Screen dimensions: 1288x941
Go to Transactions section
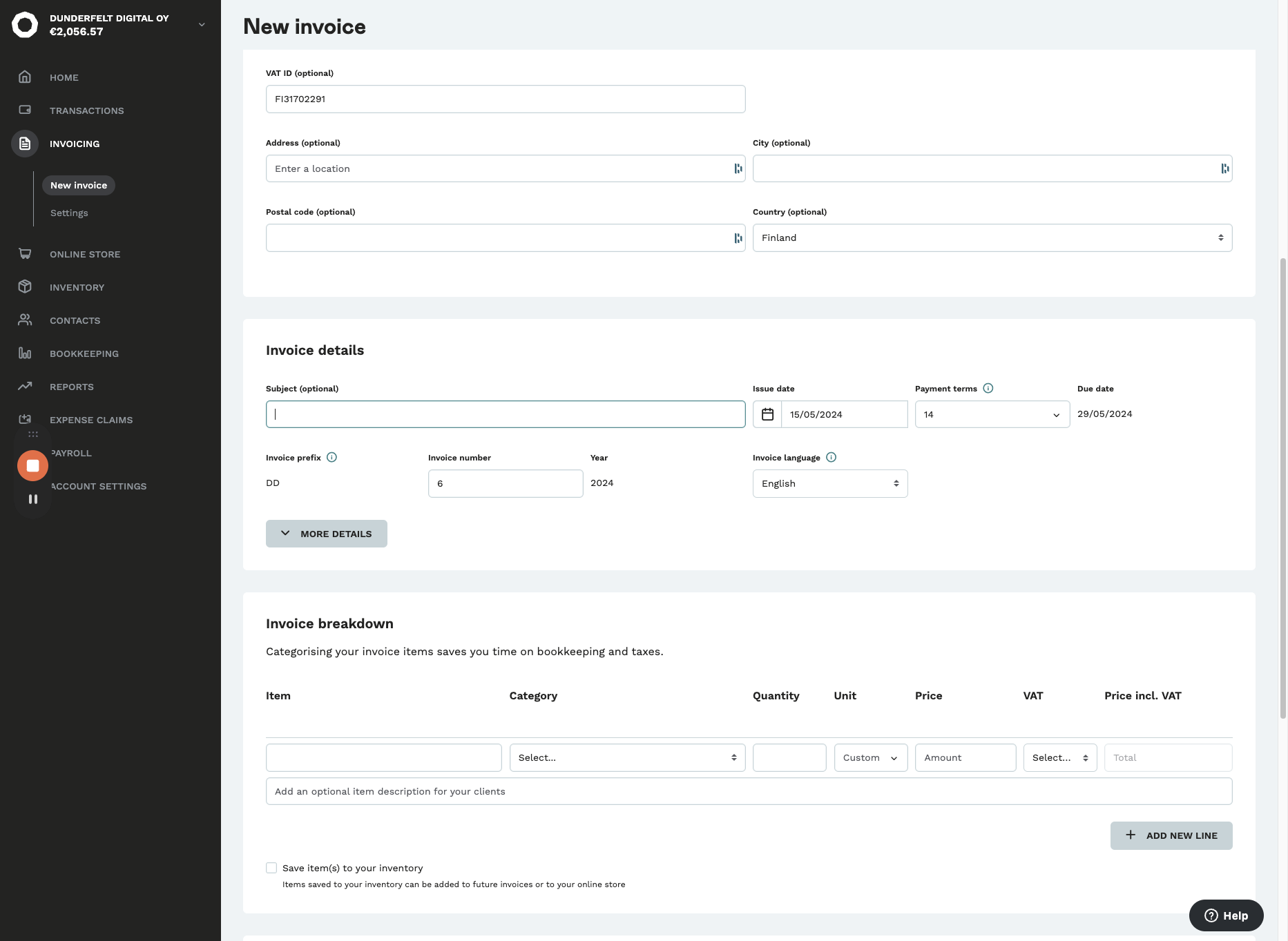click(87, 110)
